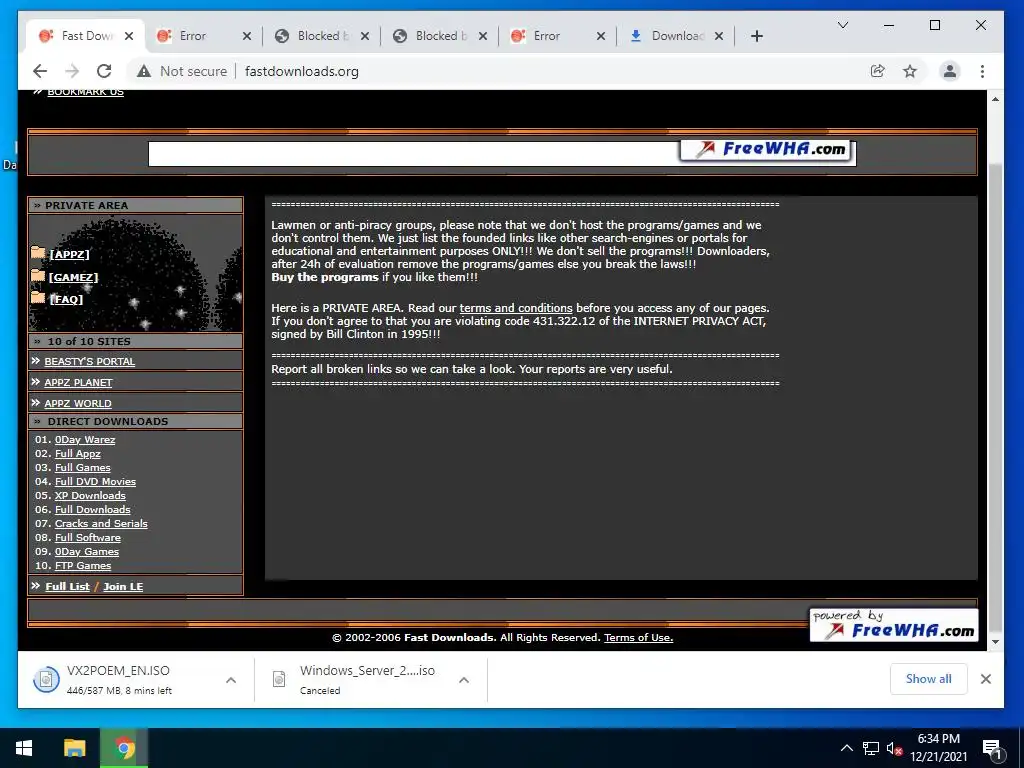
Task: Click the GAMEZ folder icon
Action: [x=38, y=276]
